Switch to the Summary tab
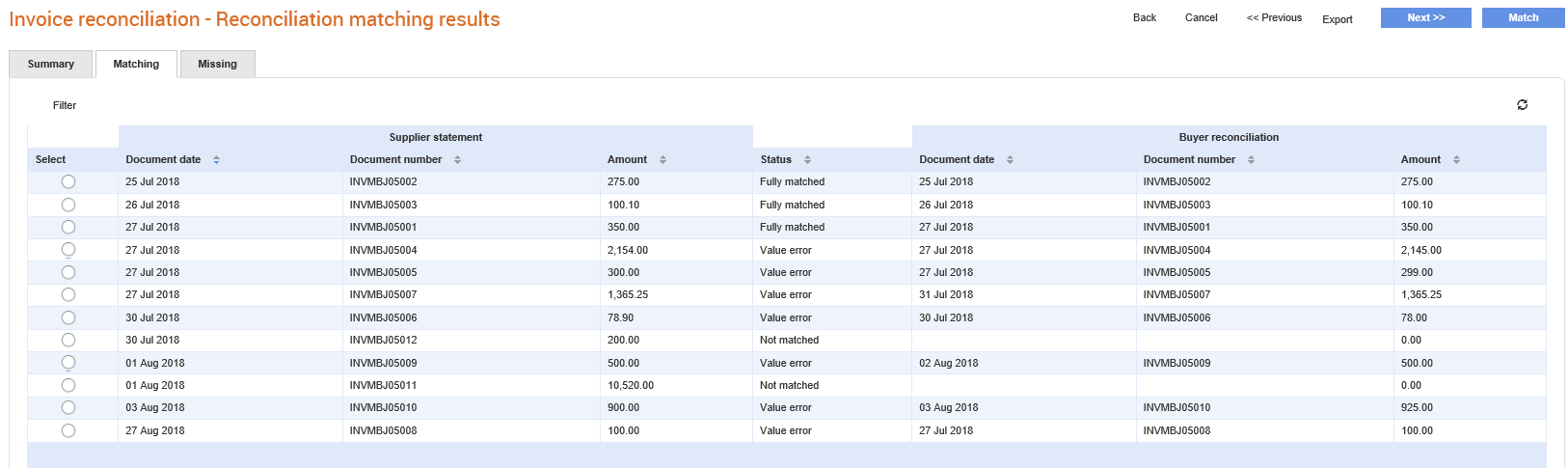The image size is (1568, 468). [51, 64]
